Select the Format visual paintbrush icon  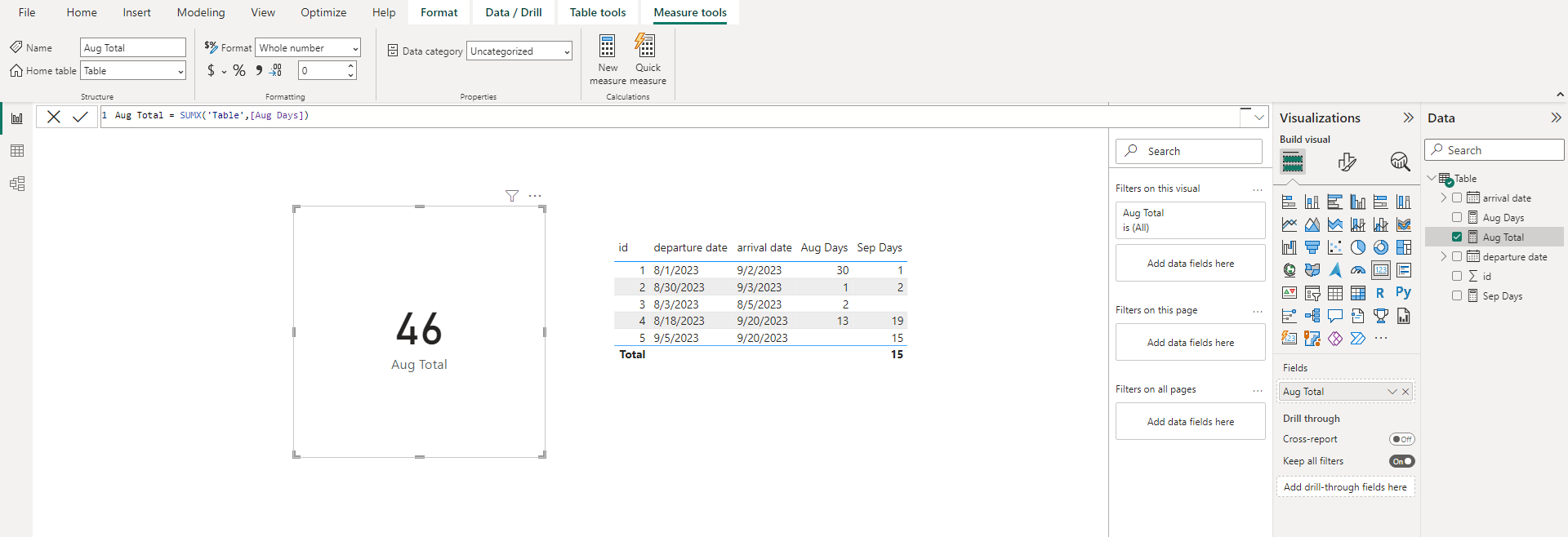(1347, 162)
